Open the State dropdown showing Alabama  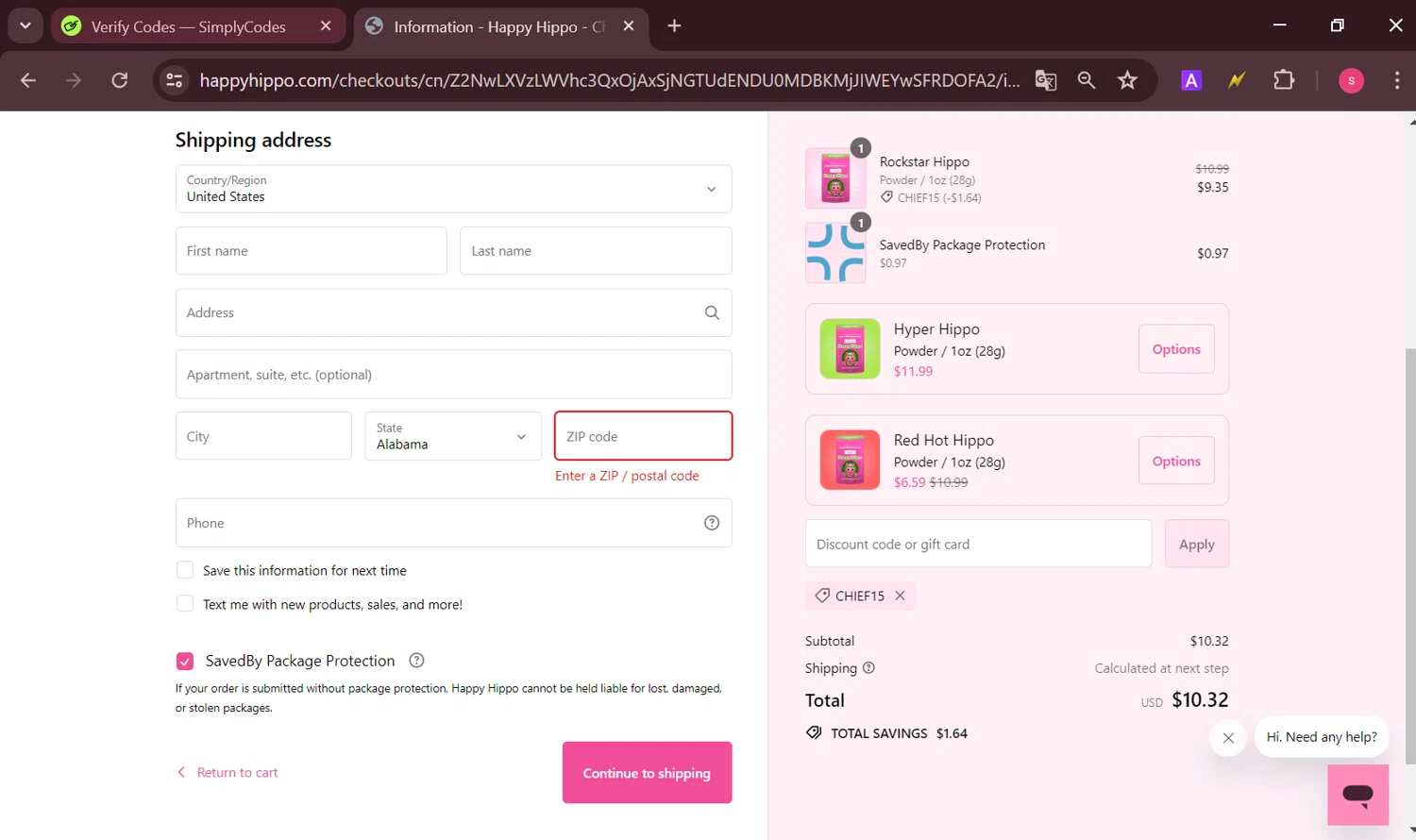click(x=453, y=436)
